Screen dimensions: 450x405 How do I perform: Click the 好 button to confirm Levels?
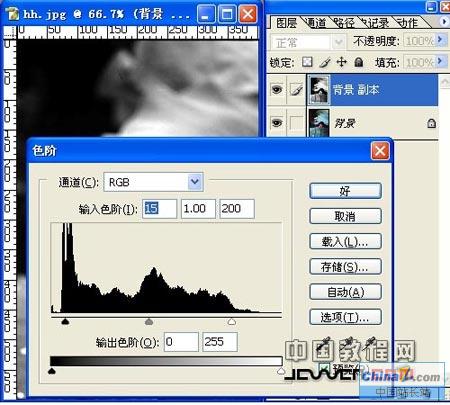[345, 191]
